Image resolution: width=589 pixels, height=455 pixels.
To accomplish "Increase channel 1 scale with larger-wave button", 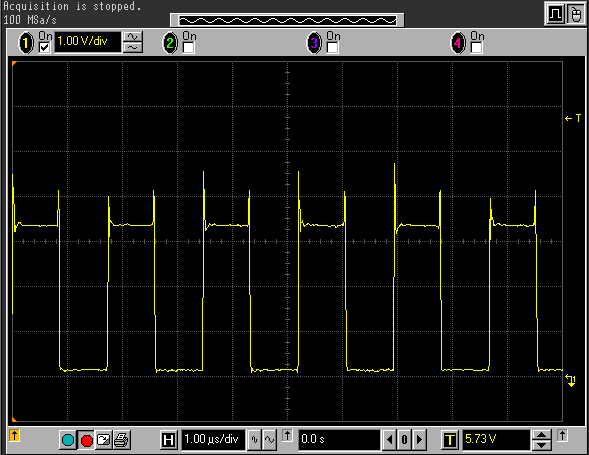I will point(133,37).
